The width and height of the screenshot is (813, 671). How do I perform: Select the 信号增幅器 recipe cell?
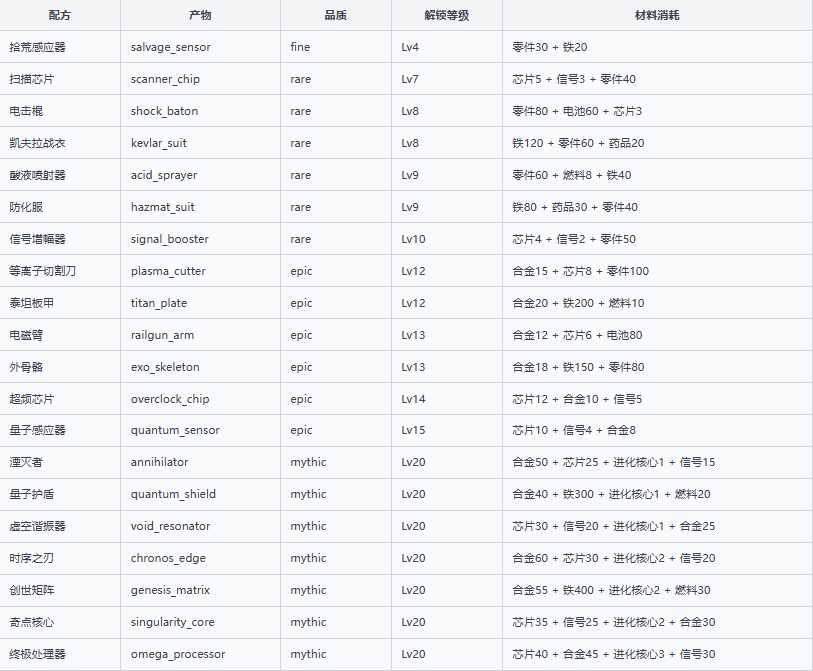tap(60, 239)
